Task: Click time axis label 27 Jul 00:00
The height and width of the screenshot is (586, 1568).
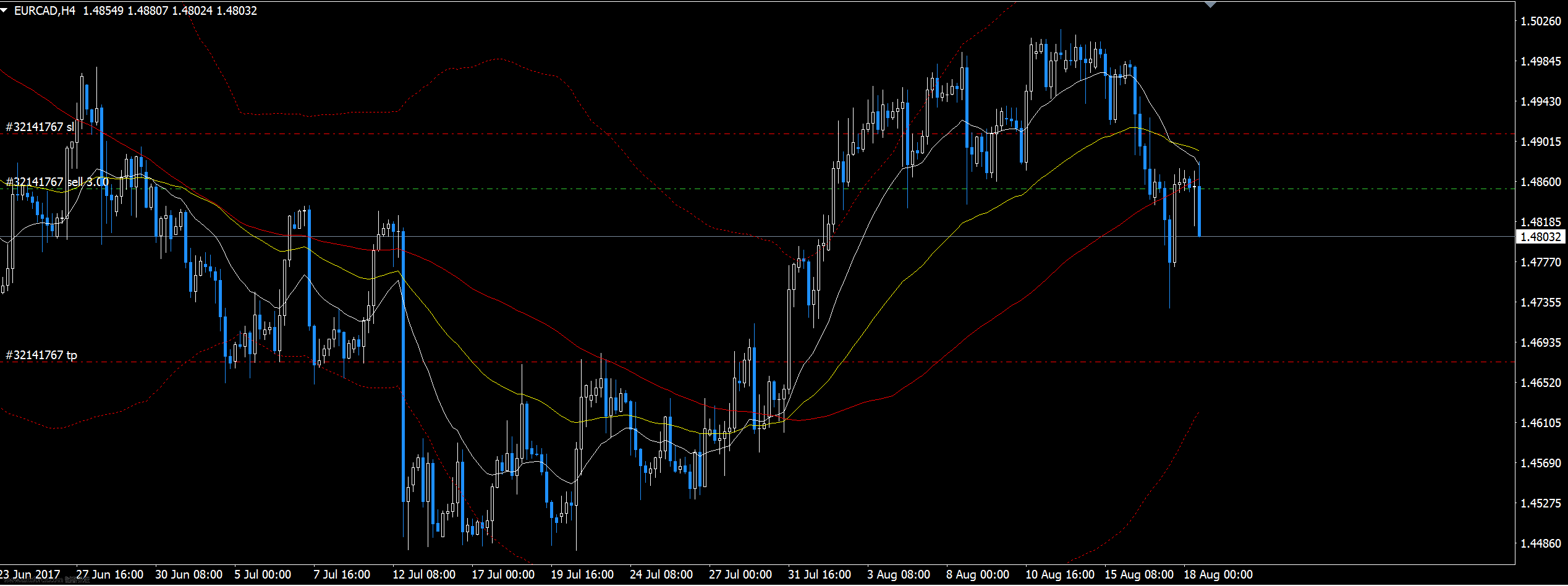Action: [x=740, y=574]
